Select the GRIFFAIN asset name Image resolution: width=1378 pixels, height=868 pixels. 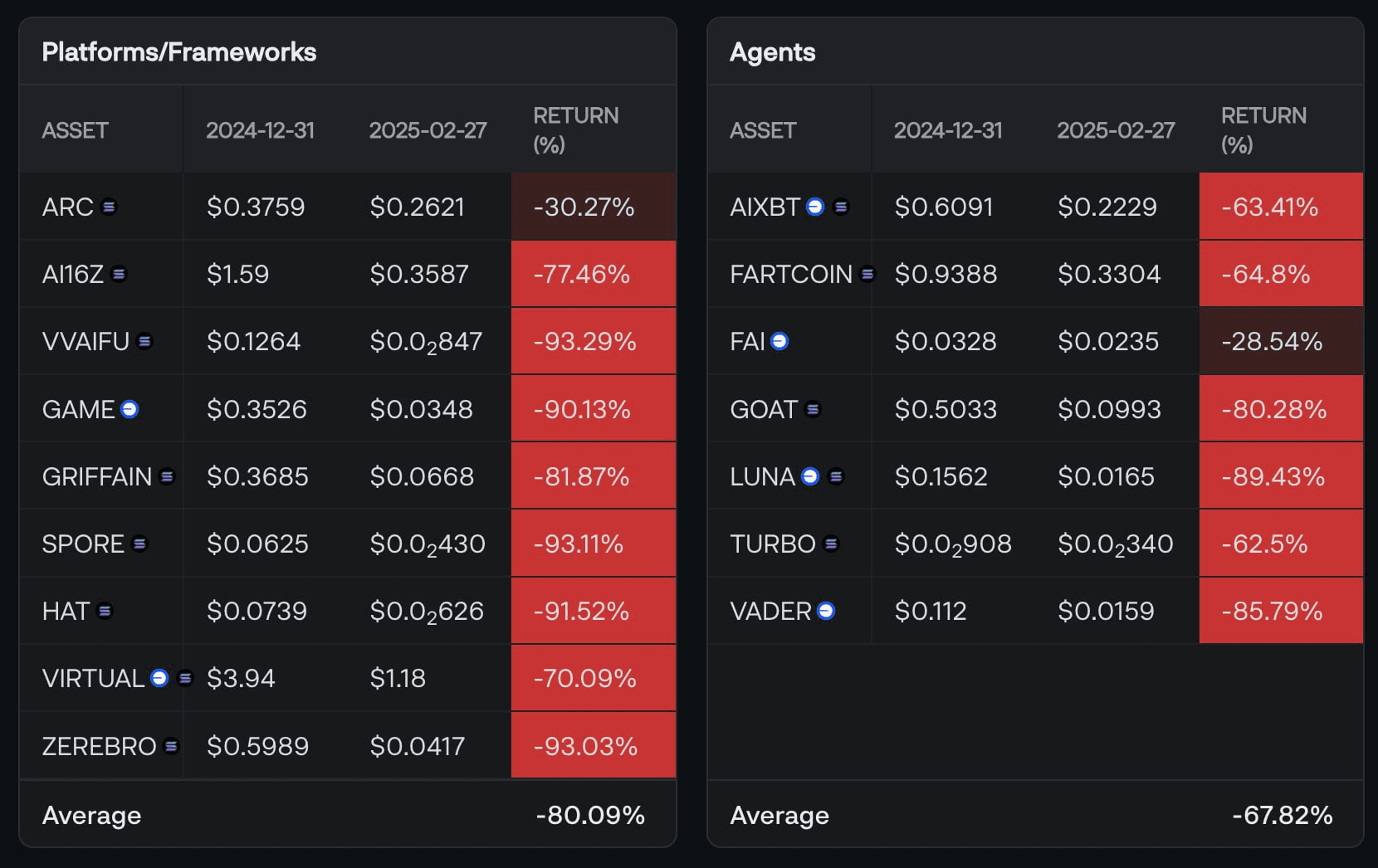pos(97,476)
